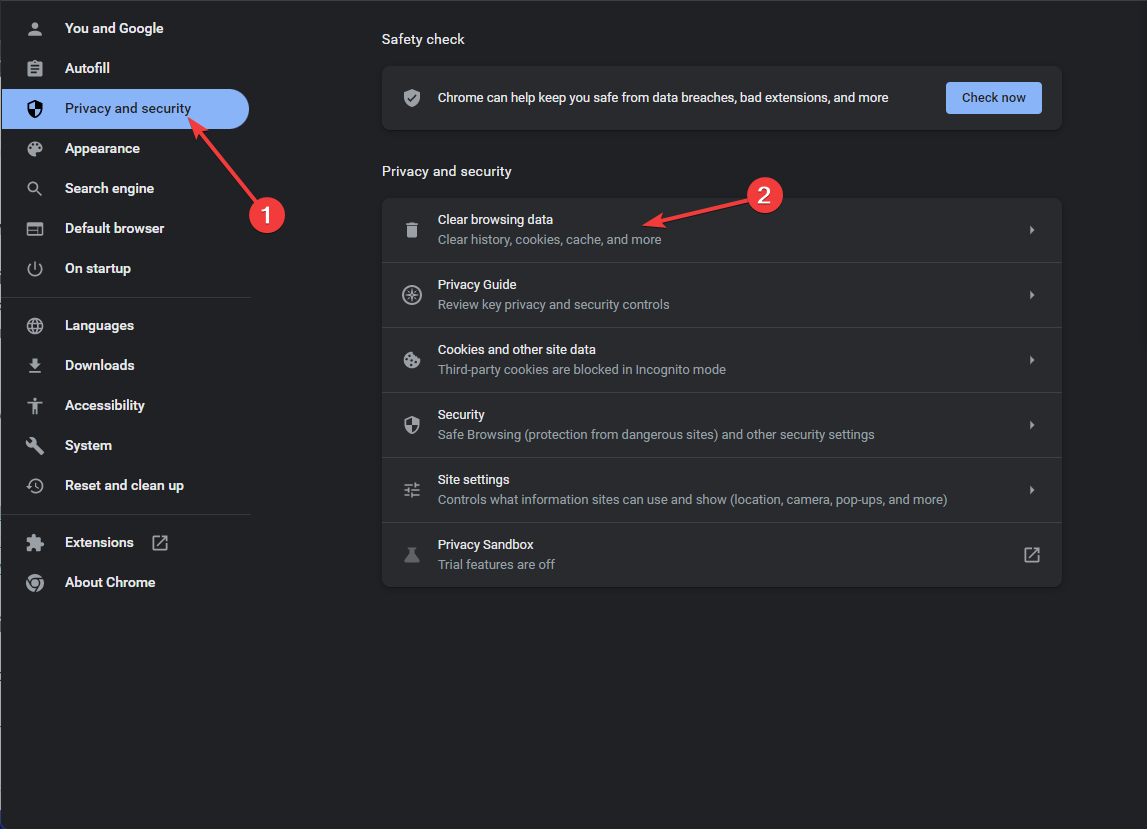Click the trash icon beside Clear browsing data
The image size is (1147, 829).
tap(412, 230)
